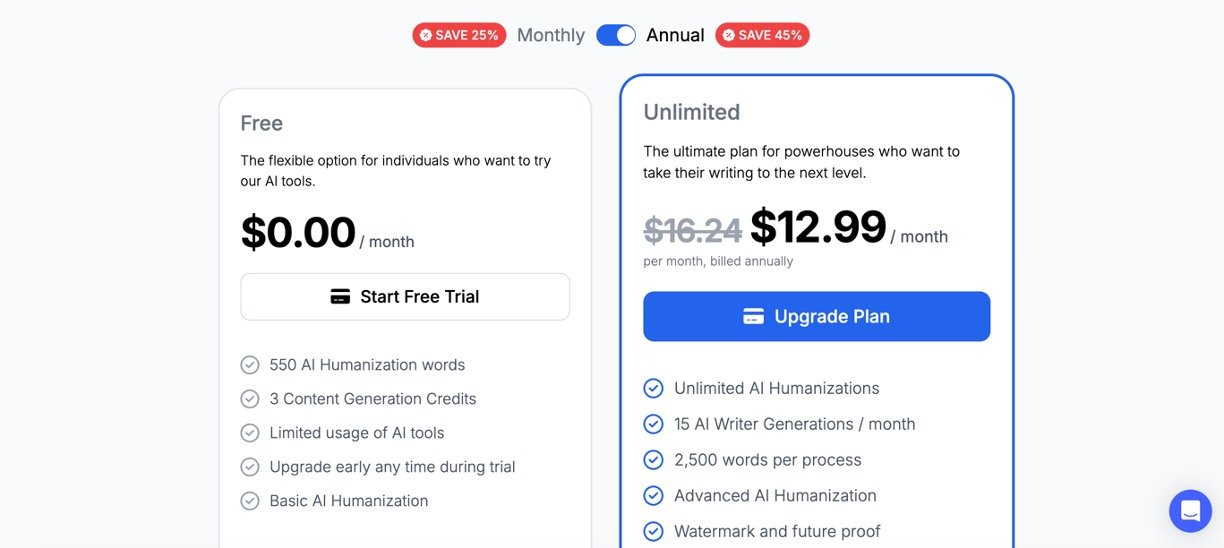Select the Monthly billing label
The image size is (1224, 548).
550,35
